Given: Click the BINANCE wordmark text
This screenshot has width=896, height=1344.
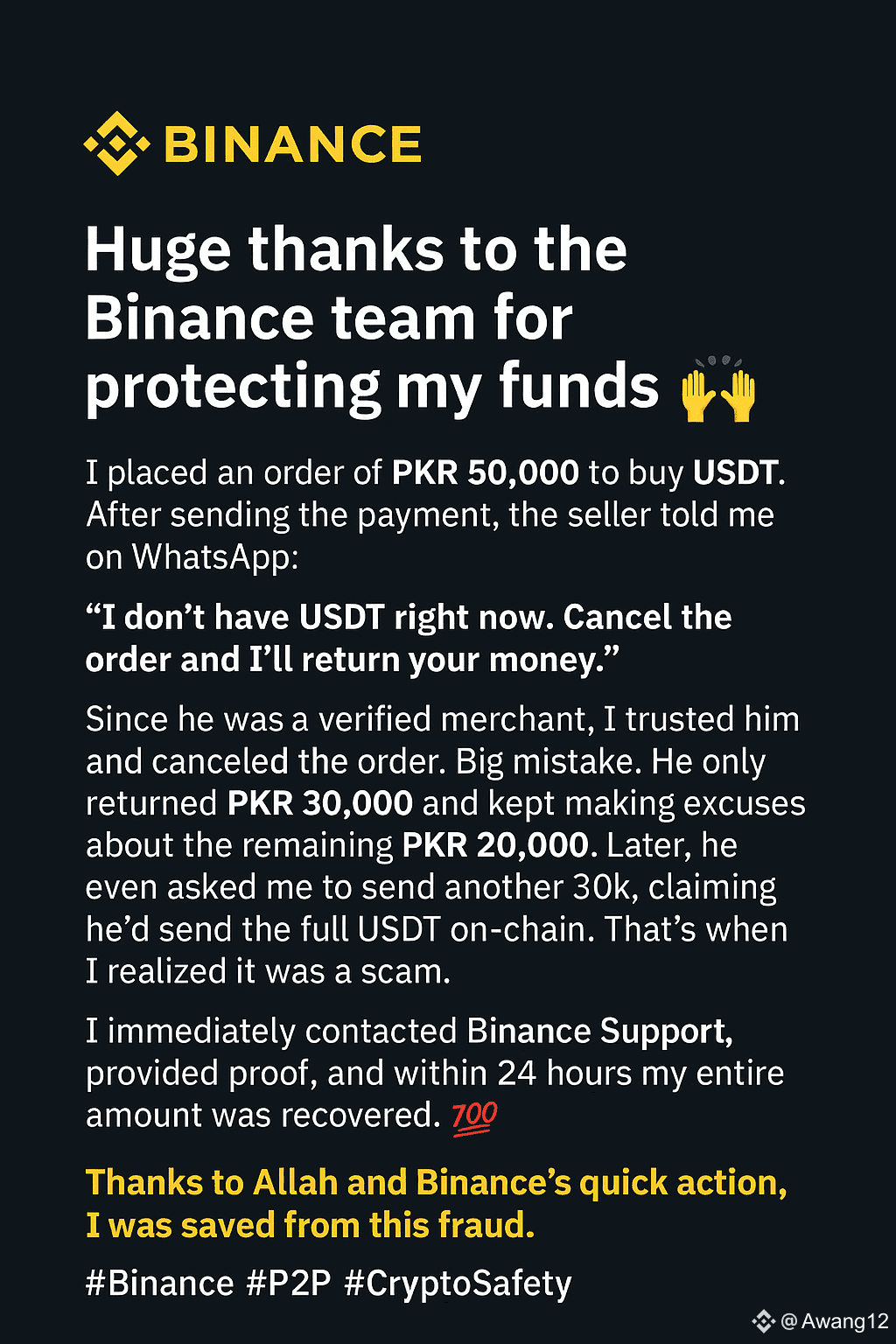Looking at the screenshot, I should [293, 144].
